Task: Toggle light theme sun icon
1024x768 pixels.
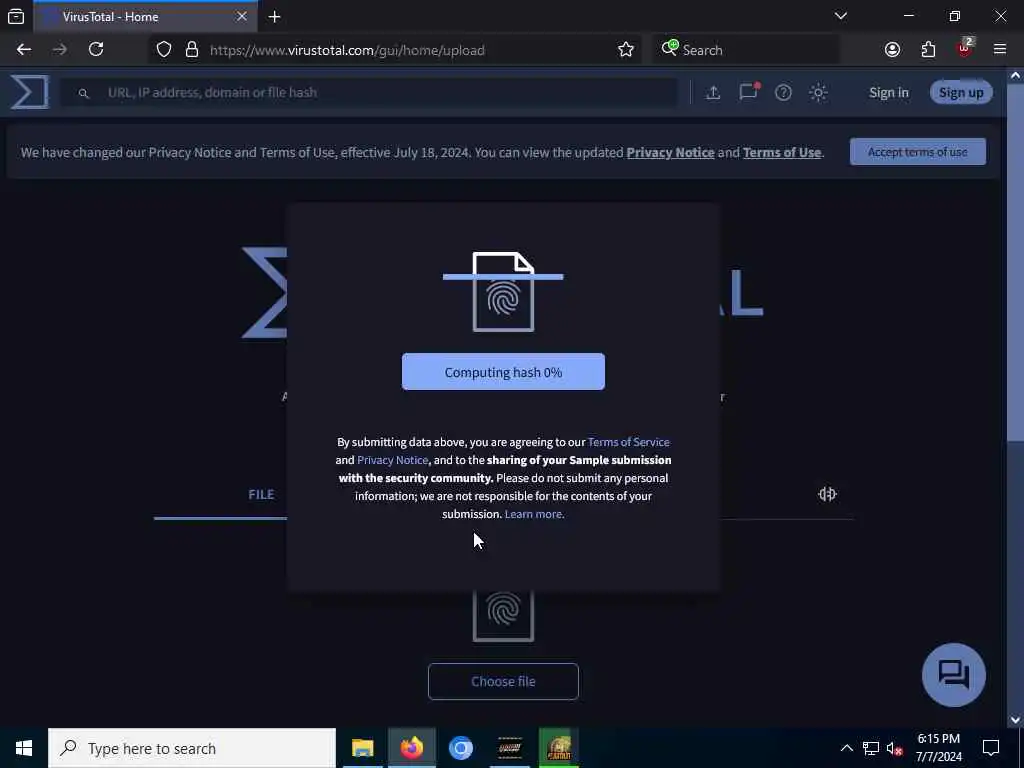Action: pyautogui.click(x=818, y=93)
